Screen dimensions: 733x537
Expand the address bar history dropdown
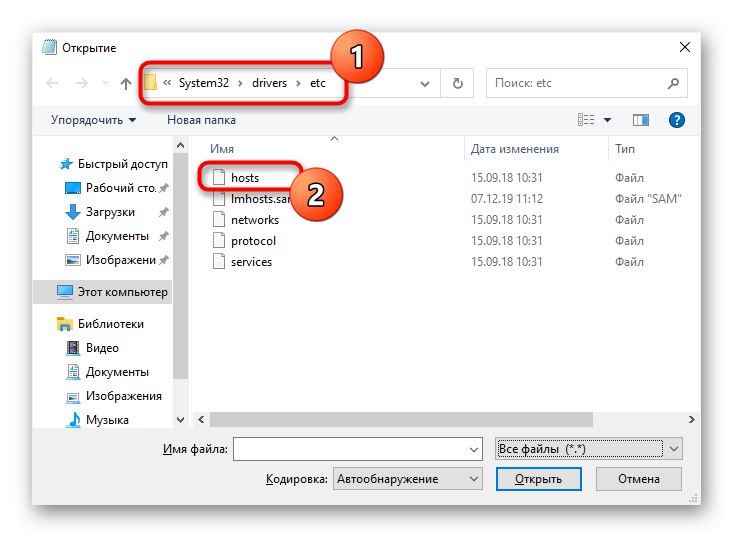coord(425,84)
